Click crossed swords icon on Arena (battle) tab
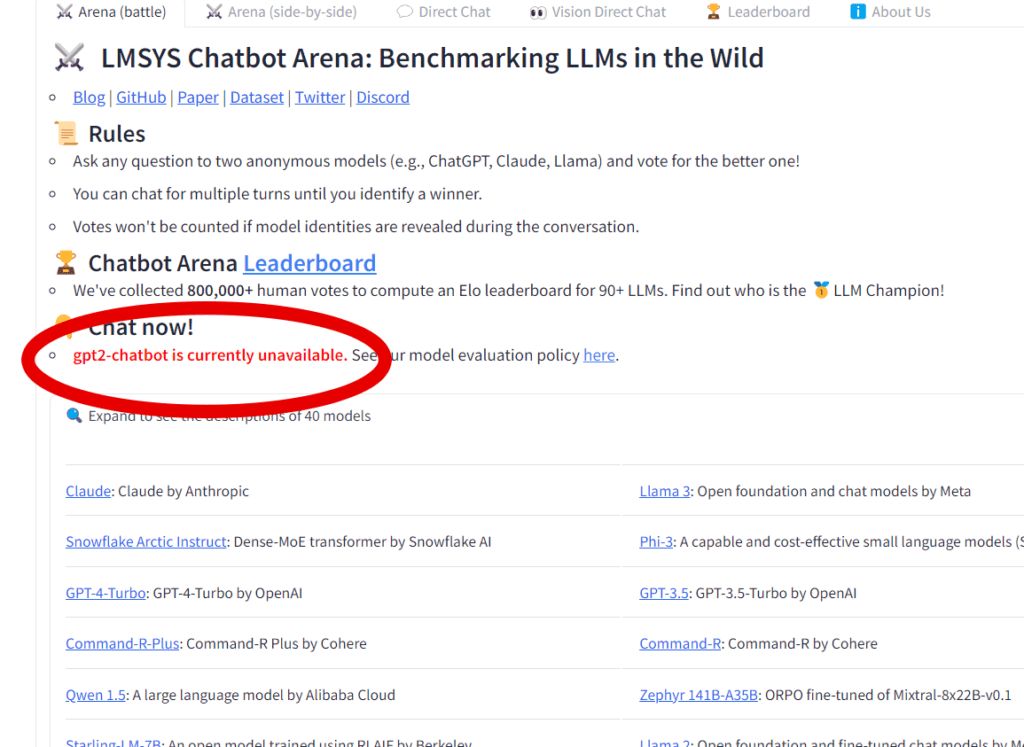Image resolution: width=1024 pixels, height=747 pixels. tap(64, 12)
